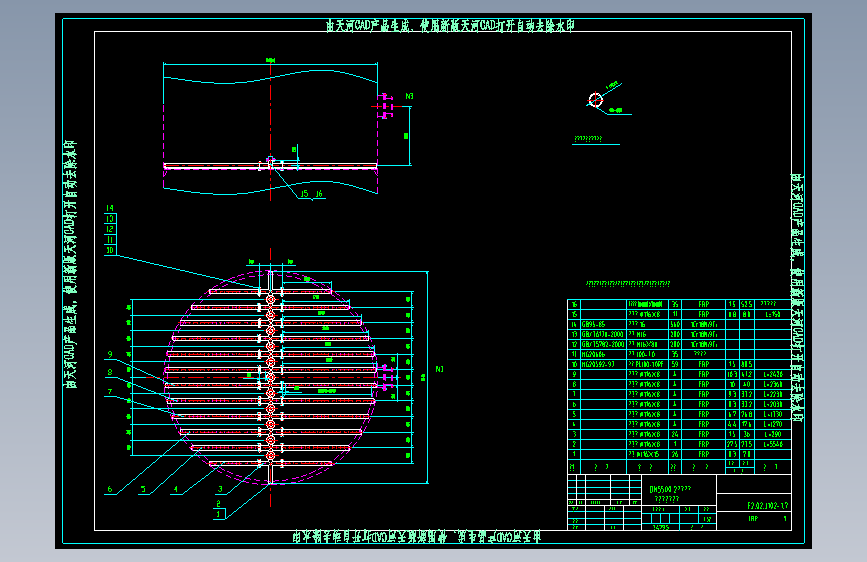
Task: Select the "L=290" remark in parts table
Action: [x=772, y=434]
